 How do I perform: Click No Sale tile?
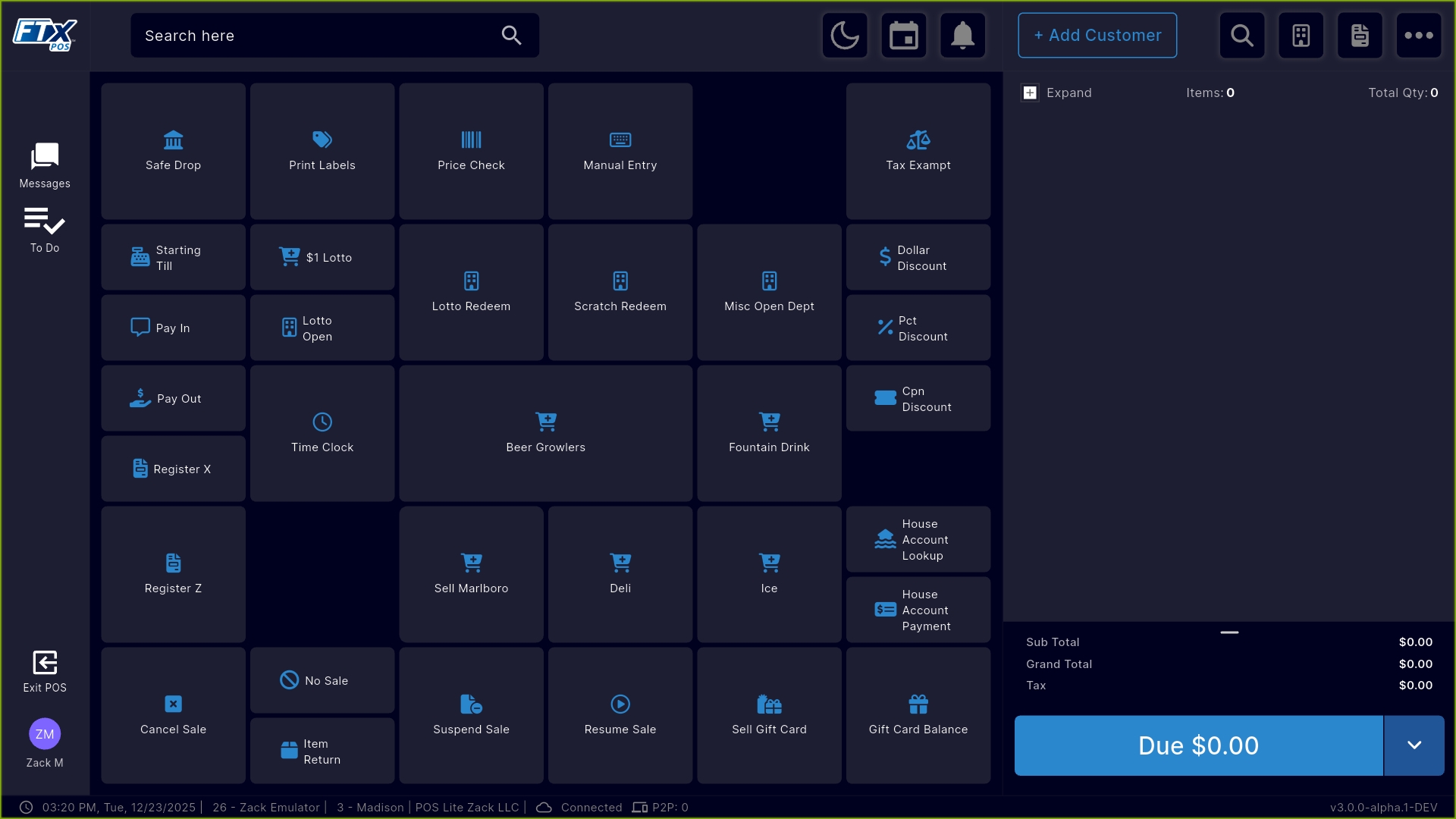point(322,680)
